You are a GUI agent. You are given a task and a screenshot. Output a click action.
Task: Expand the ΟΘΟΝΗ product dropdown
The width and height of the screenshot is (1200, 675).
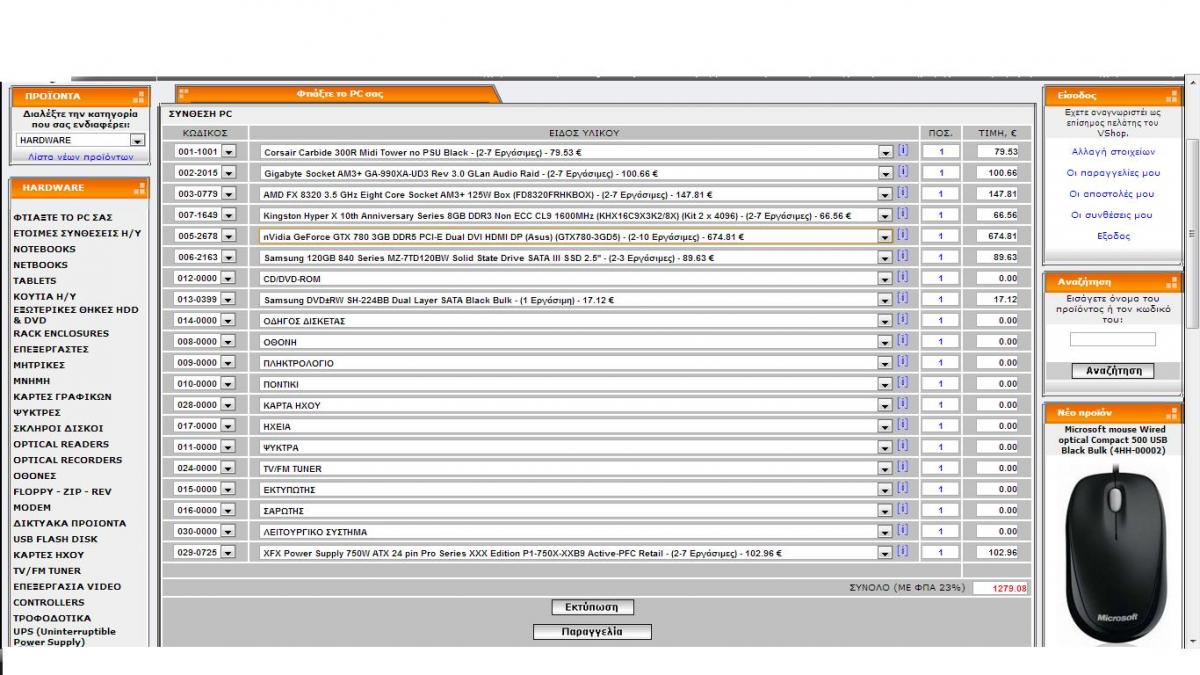pyautogui.click(x=885, y=342)
